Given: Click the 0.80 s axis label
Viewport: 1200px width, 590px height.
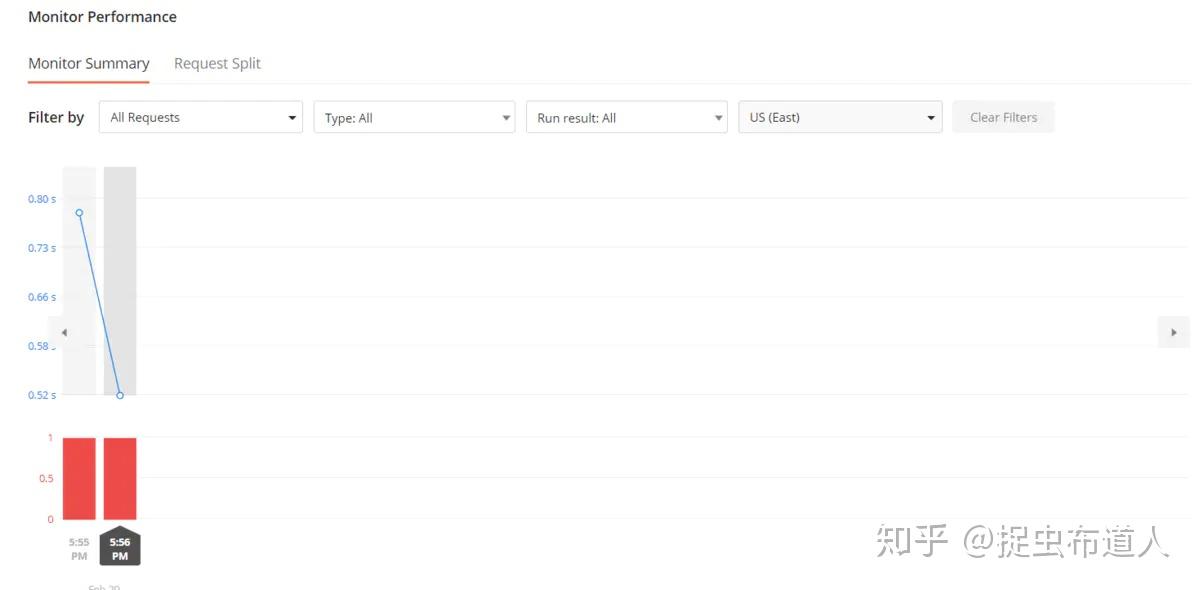Looking at the screenshot, I should [x=40, y=198].
